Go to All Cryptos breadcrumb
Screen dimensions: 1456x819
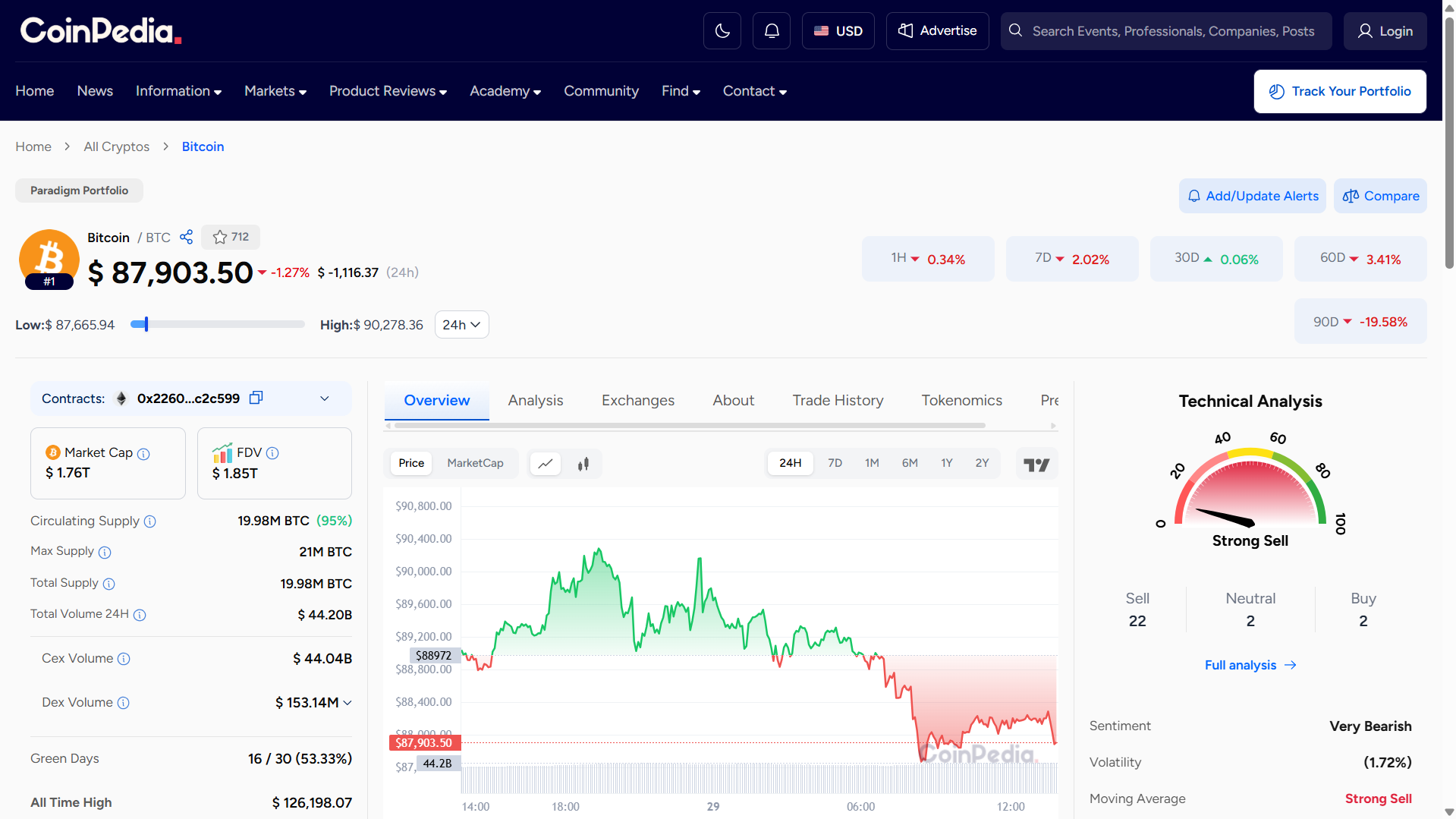point(116,146)
